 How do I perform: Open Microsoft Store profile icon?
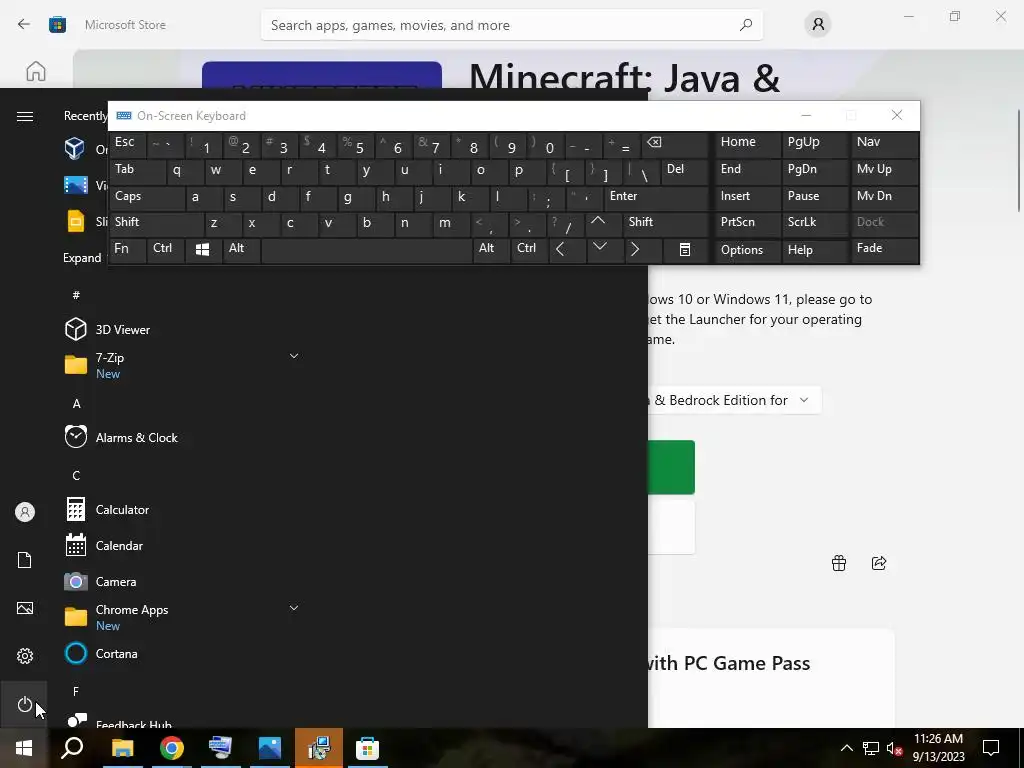(x=818, y=25)
